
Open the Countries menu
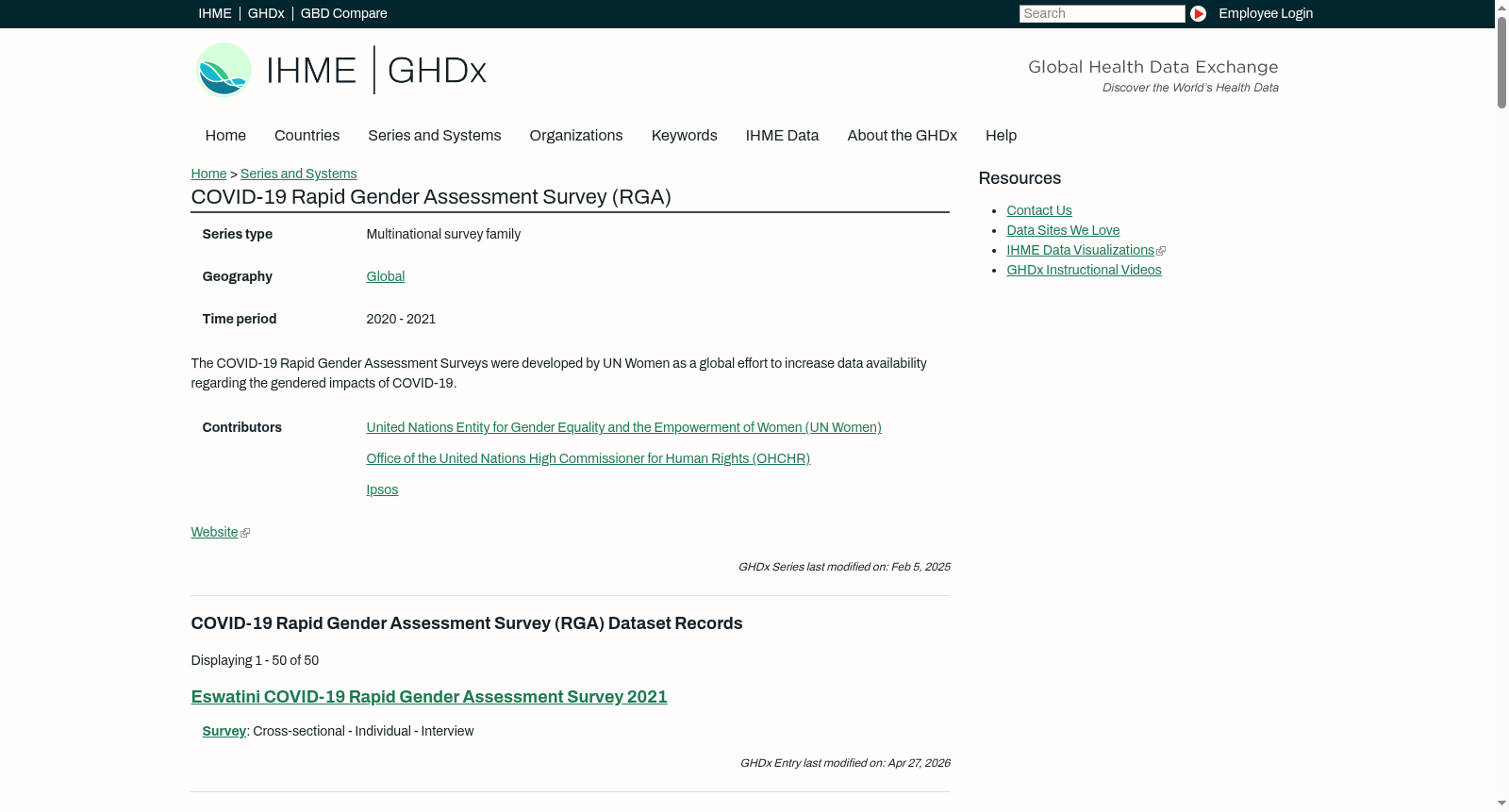[x=307, y=136]
